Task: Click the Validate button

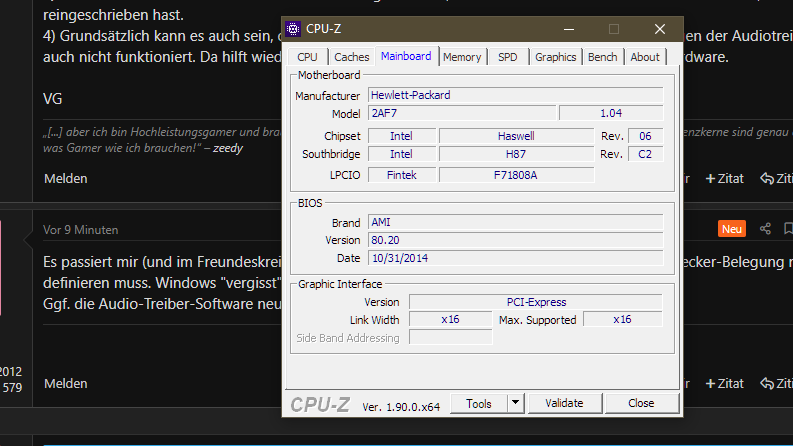Action: [564, 404]
